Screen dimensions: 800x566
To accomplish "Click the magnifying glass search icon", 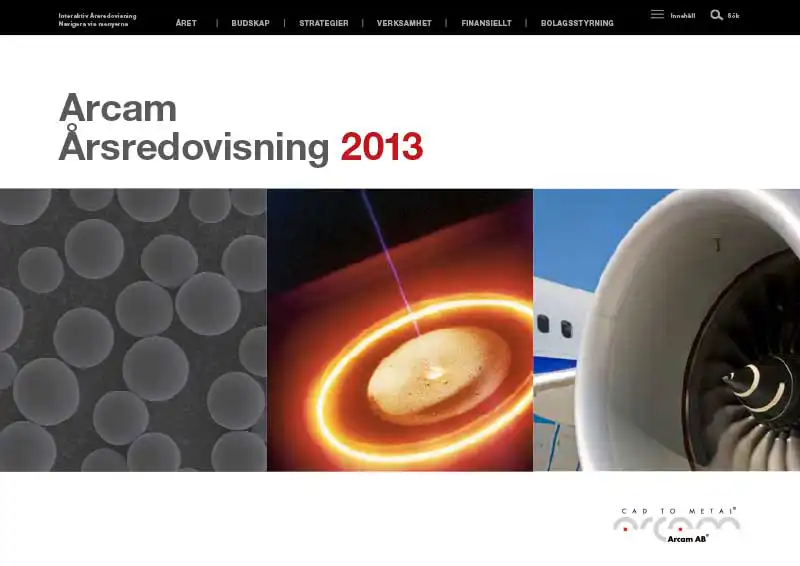I will (x=716, y=15).
